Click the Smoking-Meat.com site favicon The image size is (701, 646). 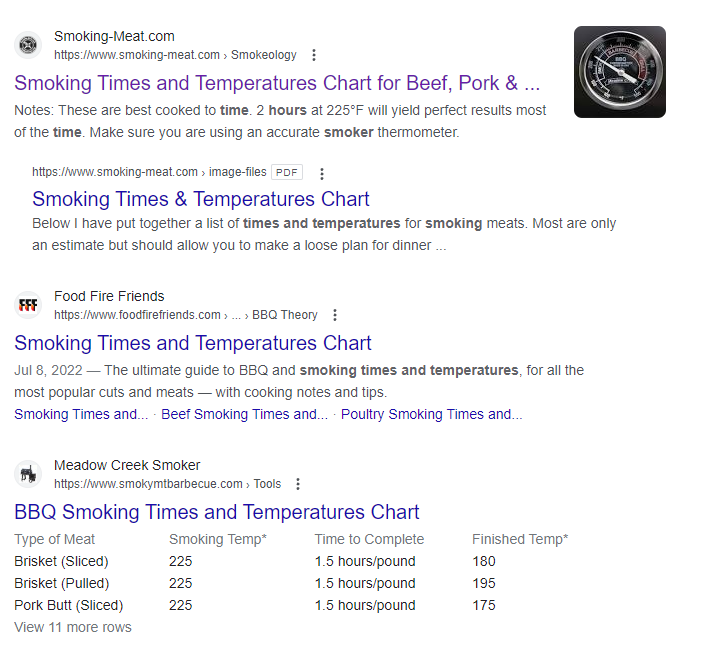point(28,45)
